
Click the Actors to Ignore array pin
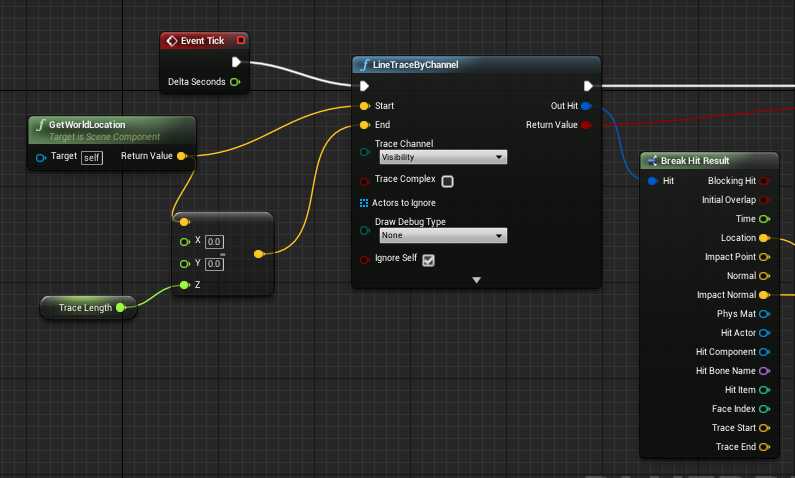point(364,203)
